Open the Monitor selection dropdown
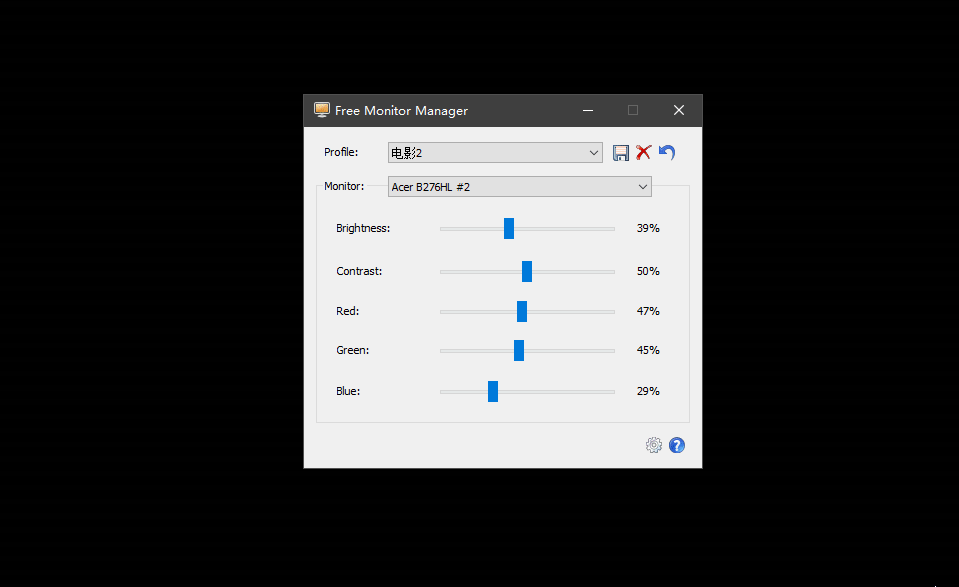The height and width of the screenshot is (587, 959). click(643, 186)
